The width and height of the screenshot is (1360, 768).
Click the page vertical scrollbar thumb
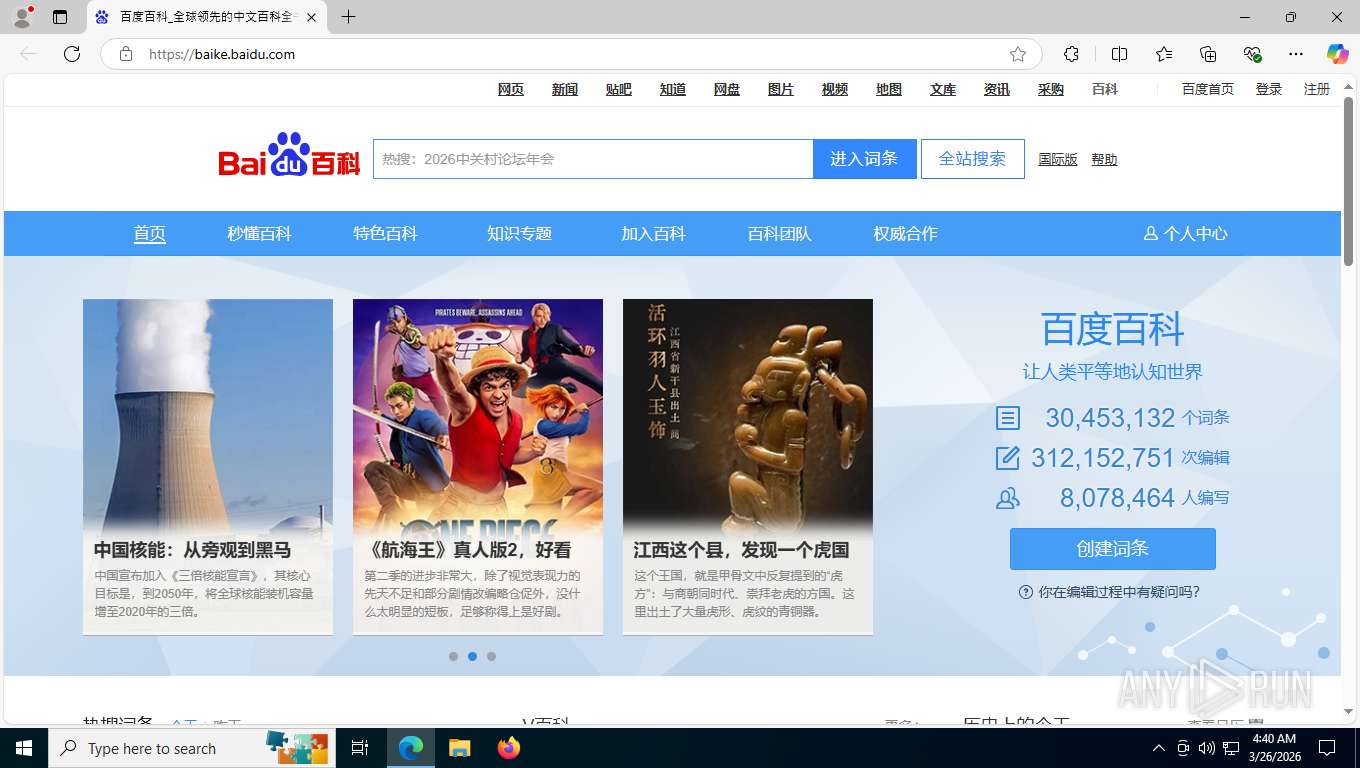coord(1348,180)
